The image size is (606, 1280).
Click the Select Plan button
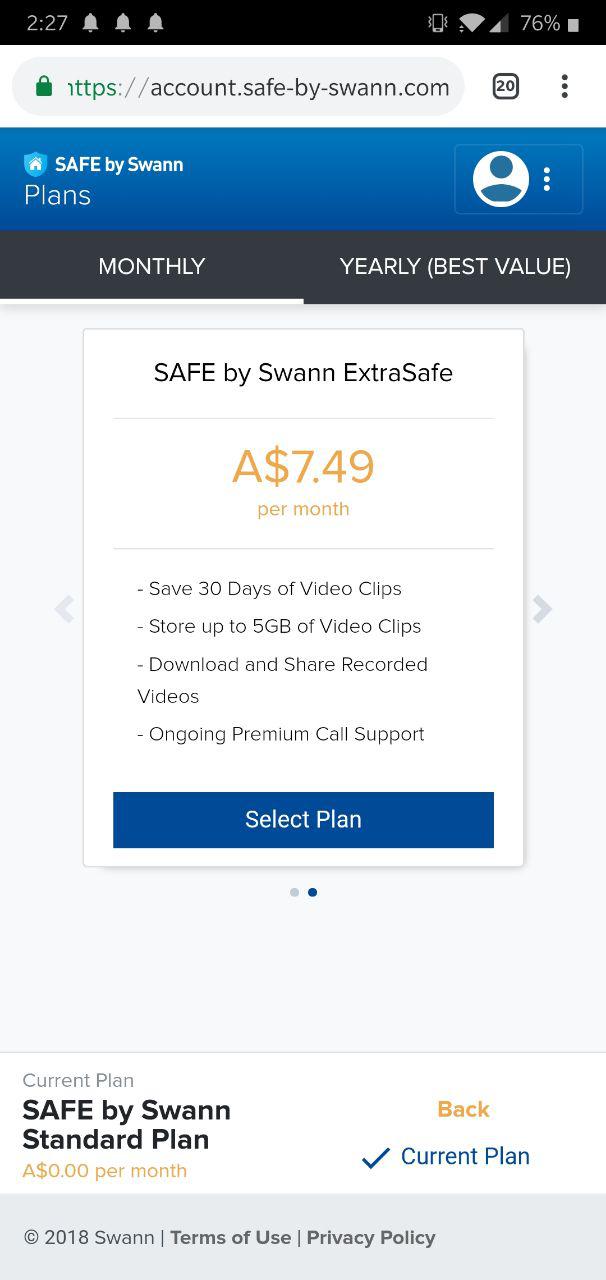(303, 819)
